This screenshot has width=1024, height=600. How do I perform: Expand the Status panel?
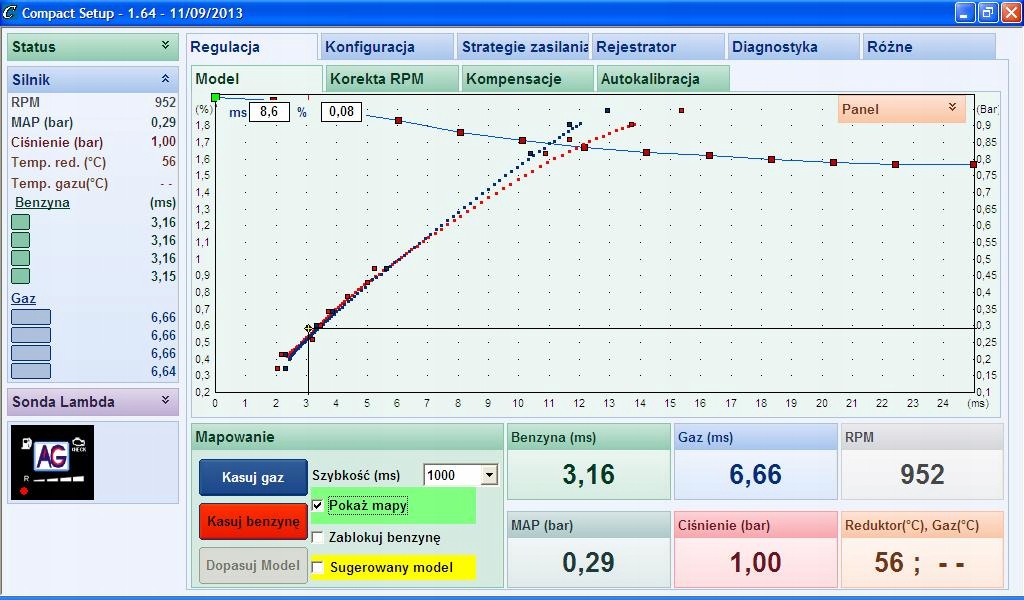[x=165, y=46]
